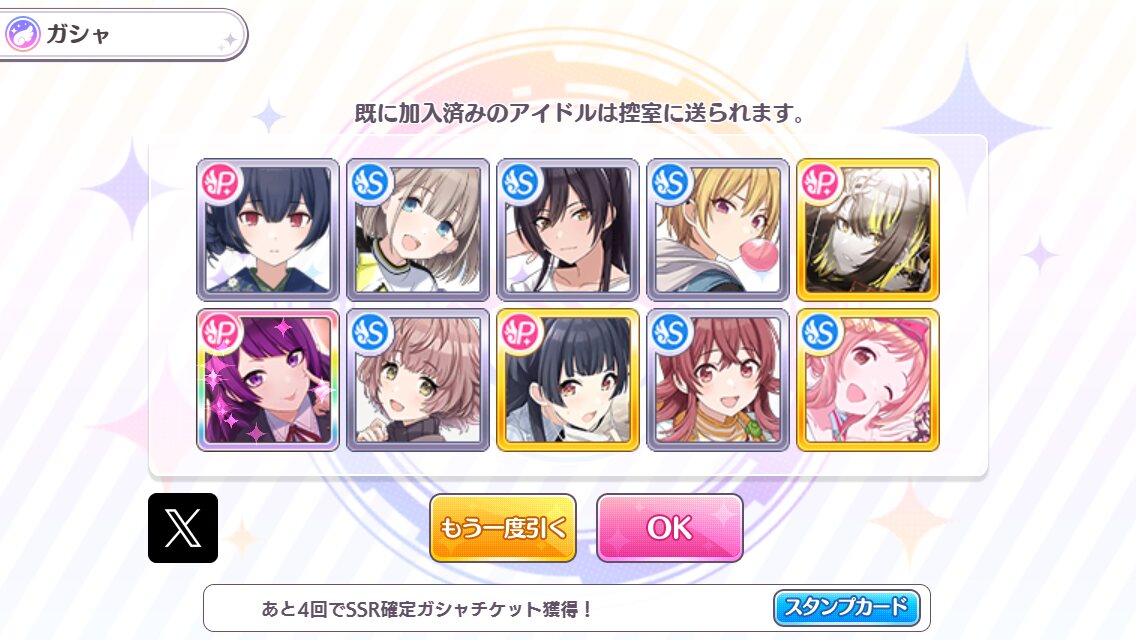Image resolution: width=1136 pixels, height=640 pixels.
Task: Select the P card with short dark-blue hair
Action: (268, 229)
